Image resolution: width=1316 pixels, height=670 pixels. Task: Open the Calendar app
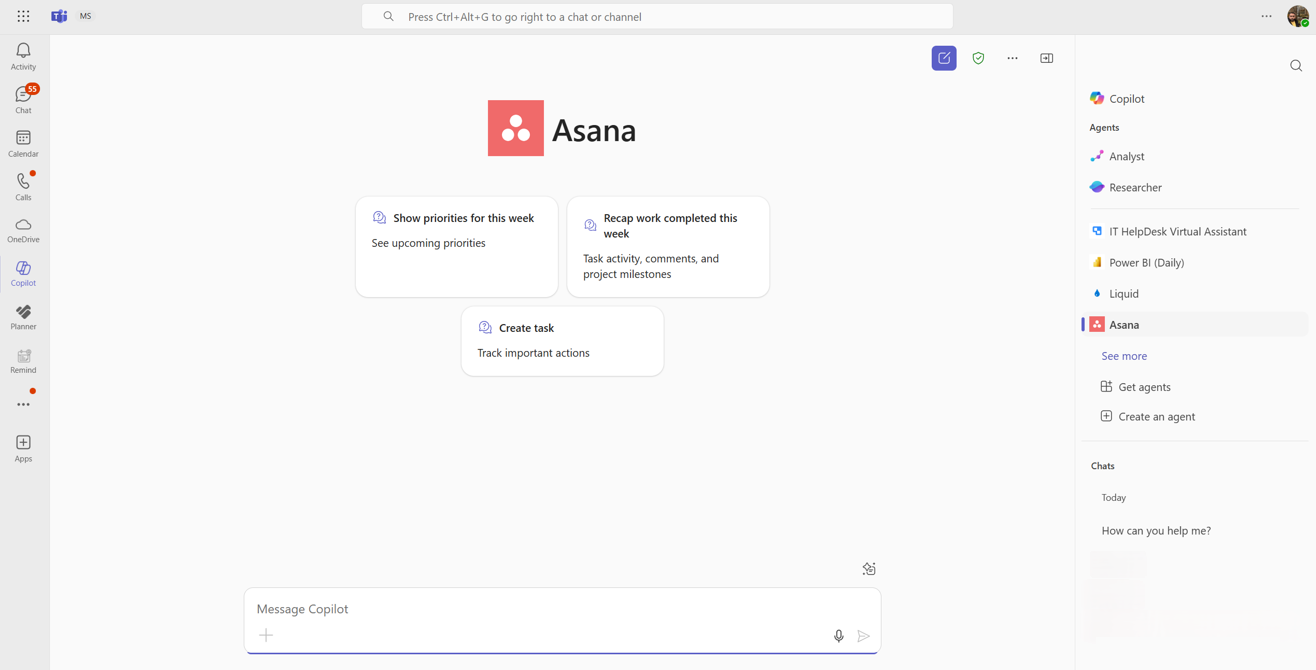23,143
